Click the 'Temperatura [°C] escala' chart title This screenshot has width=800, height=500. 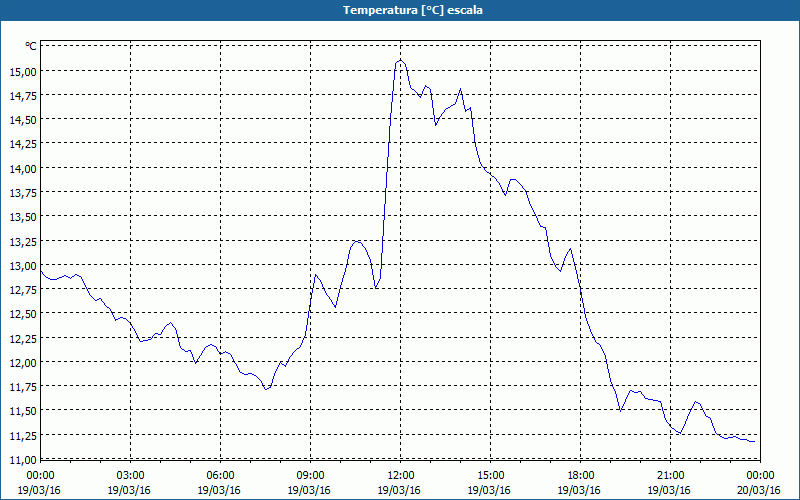(412, 10)
